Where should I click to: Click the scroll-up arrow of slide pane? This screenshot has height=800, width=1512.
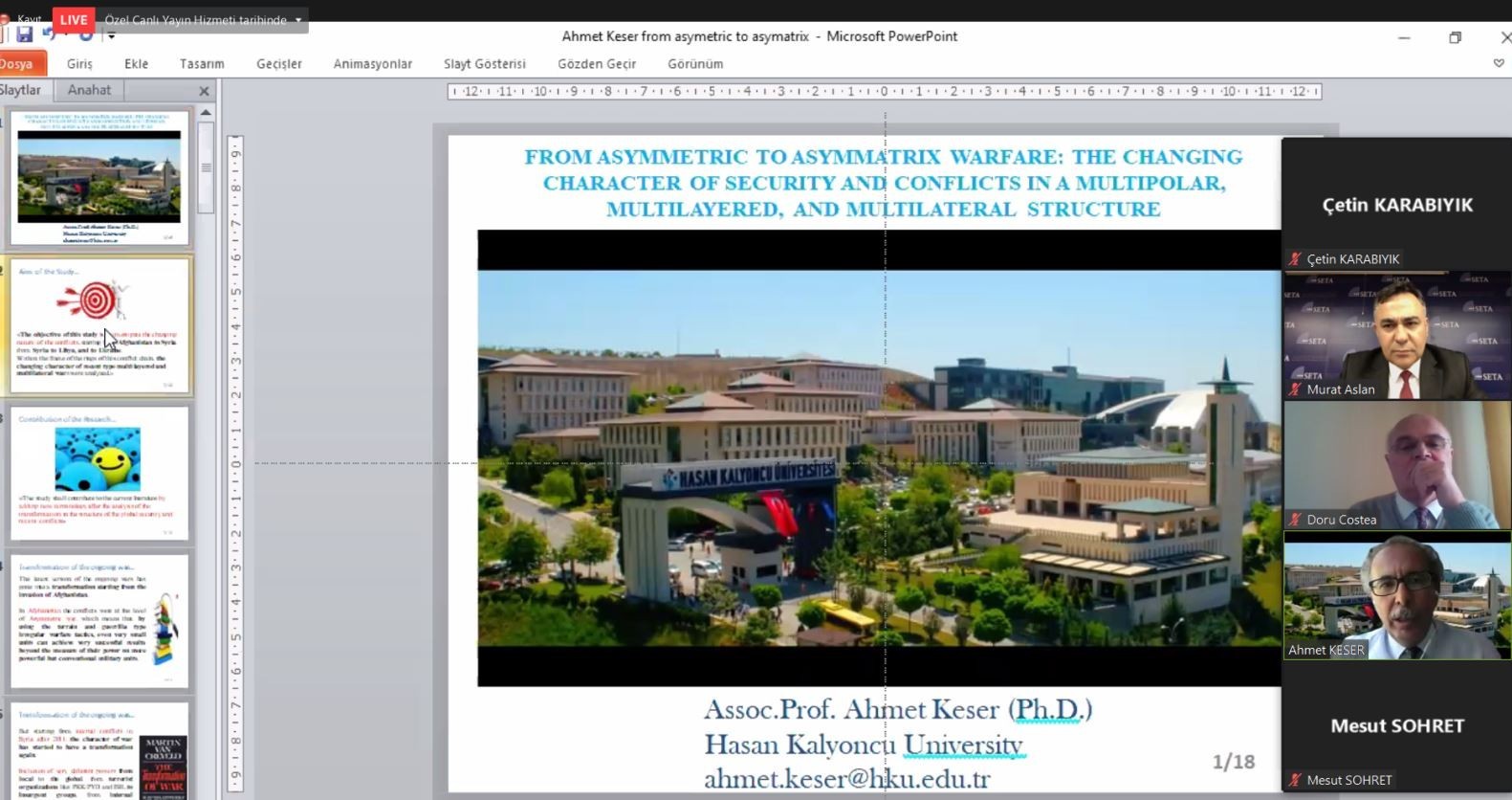tap(206, 113)
